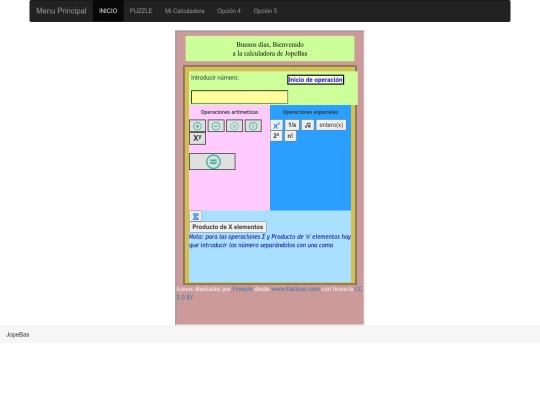Open the PUZZLE menu item
The height and width of the screenshot is (405, 540).
141,11
